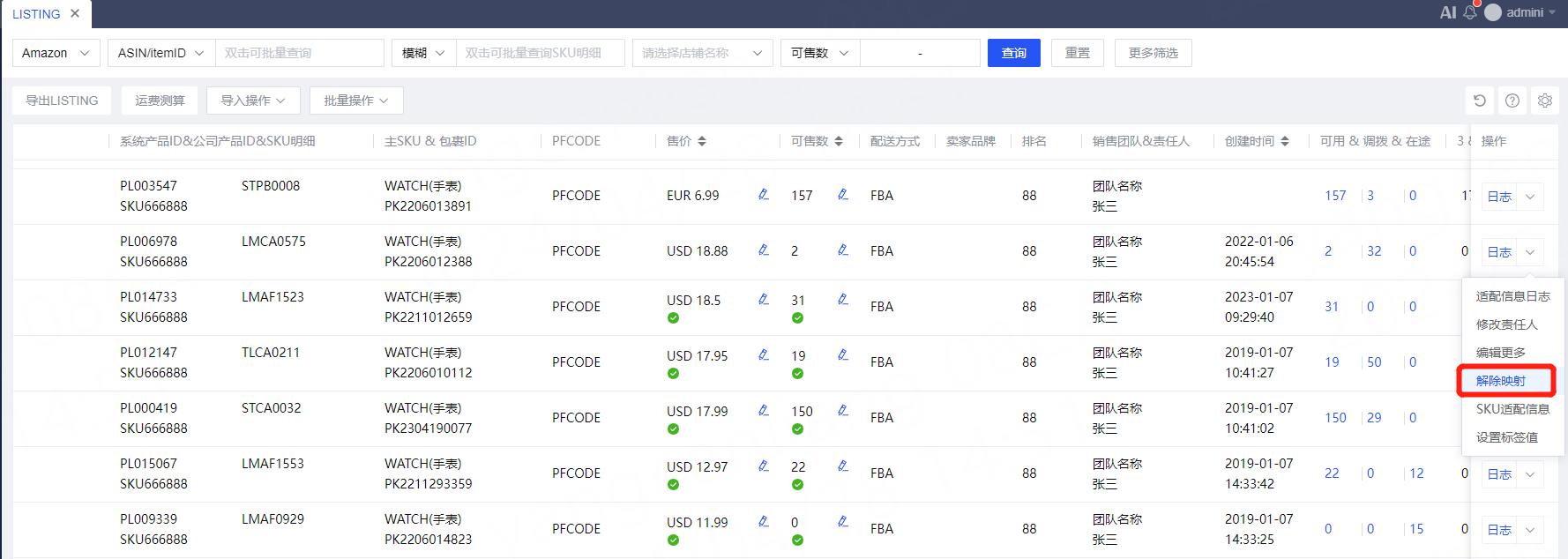Click the blue 查询 button
This screenshot has width=1568, height=559.
pyautogui.click(x=1014, y=53)
